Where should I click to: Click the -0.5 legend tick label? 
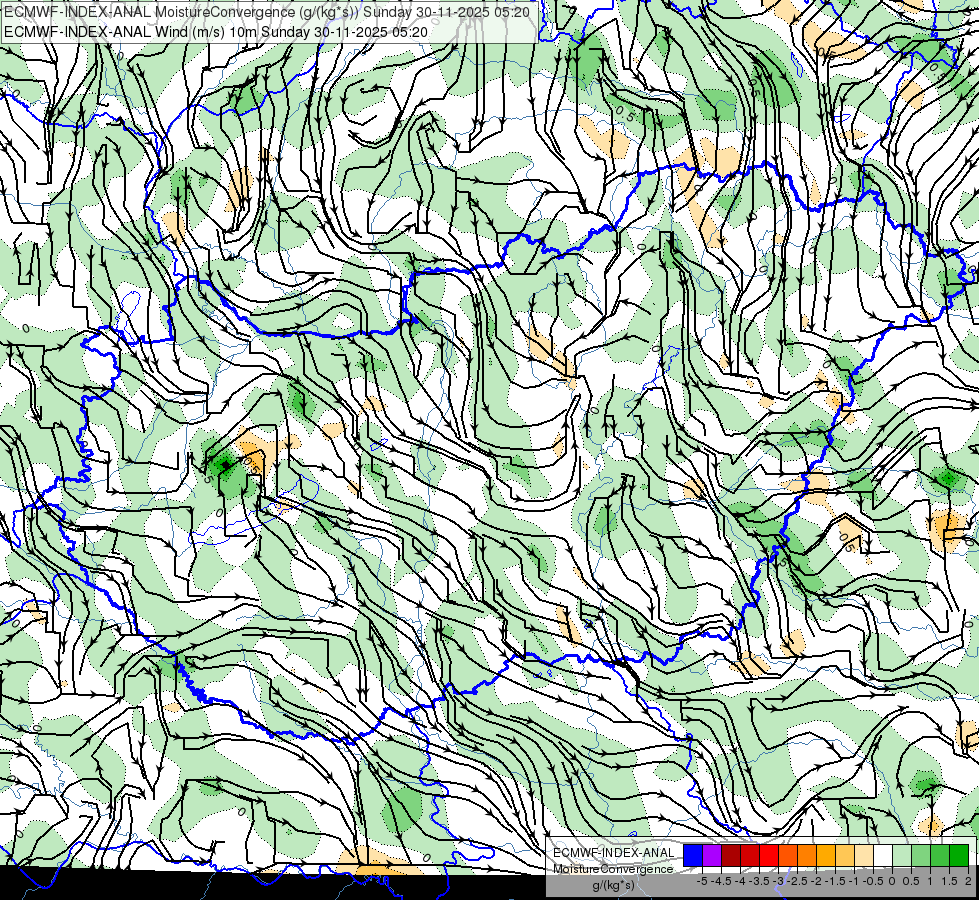pos(873,881)
